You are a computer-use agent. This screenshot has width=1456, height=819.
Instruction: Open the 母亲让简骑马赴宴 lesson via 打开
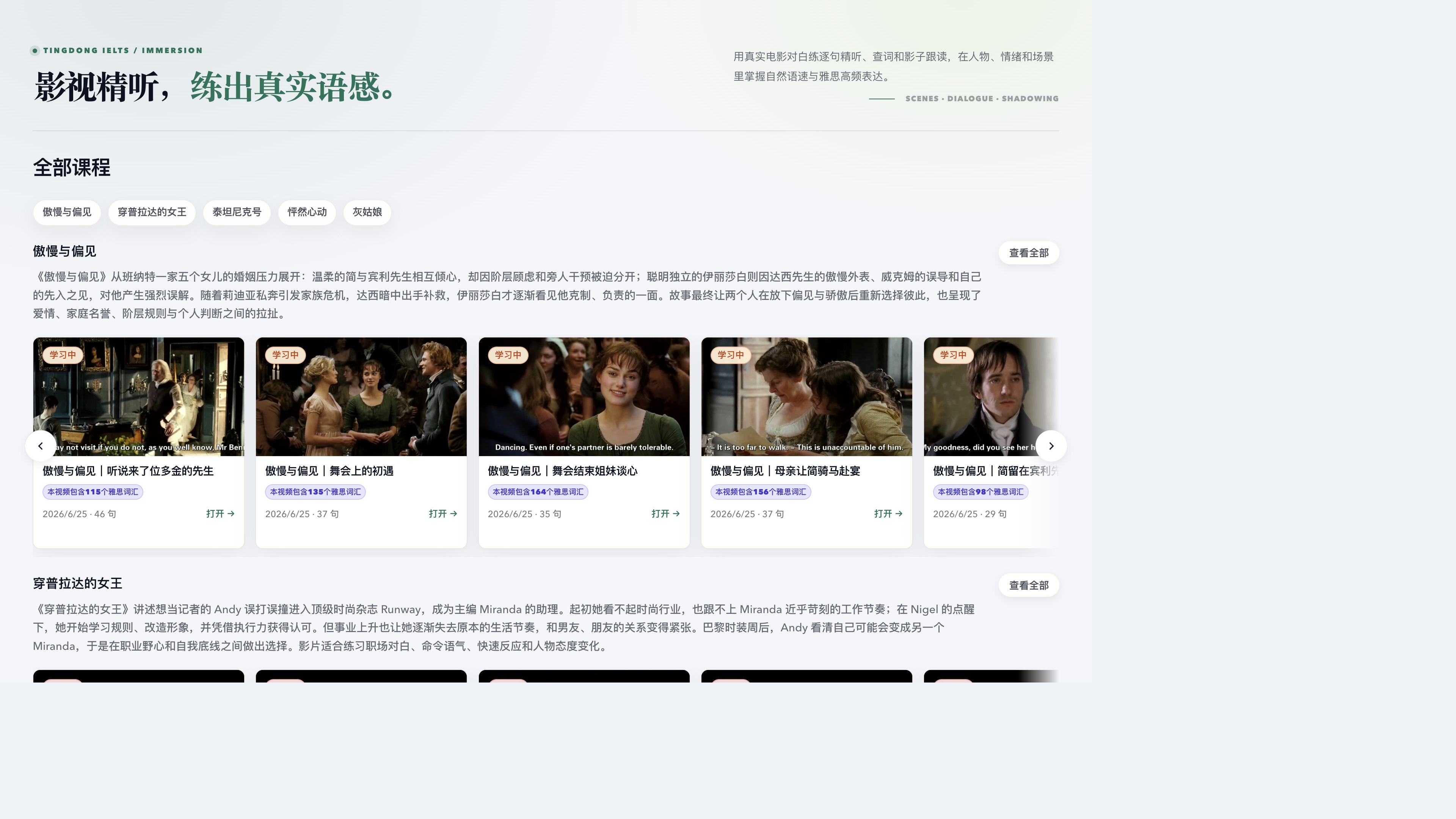click(888, 514)
